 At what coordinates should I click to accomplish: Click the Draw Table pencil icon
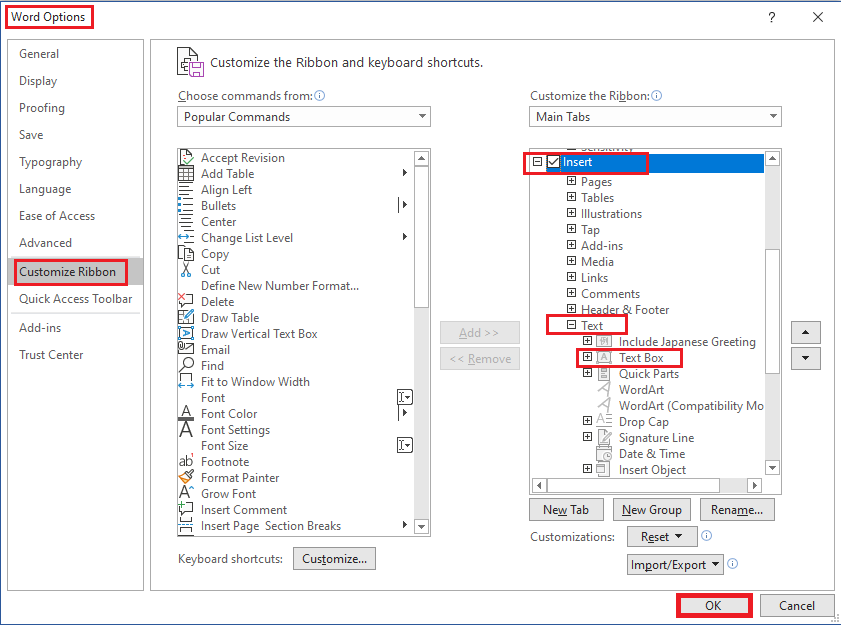pyautogui.click(x=186, y=317)
